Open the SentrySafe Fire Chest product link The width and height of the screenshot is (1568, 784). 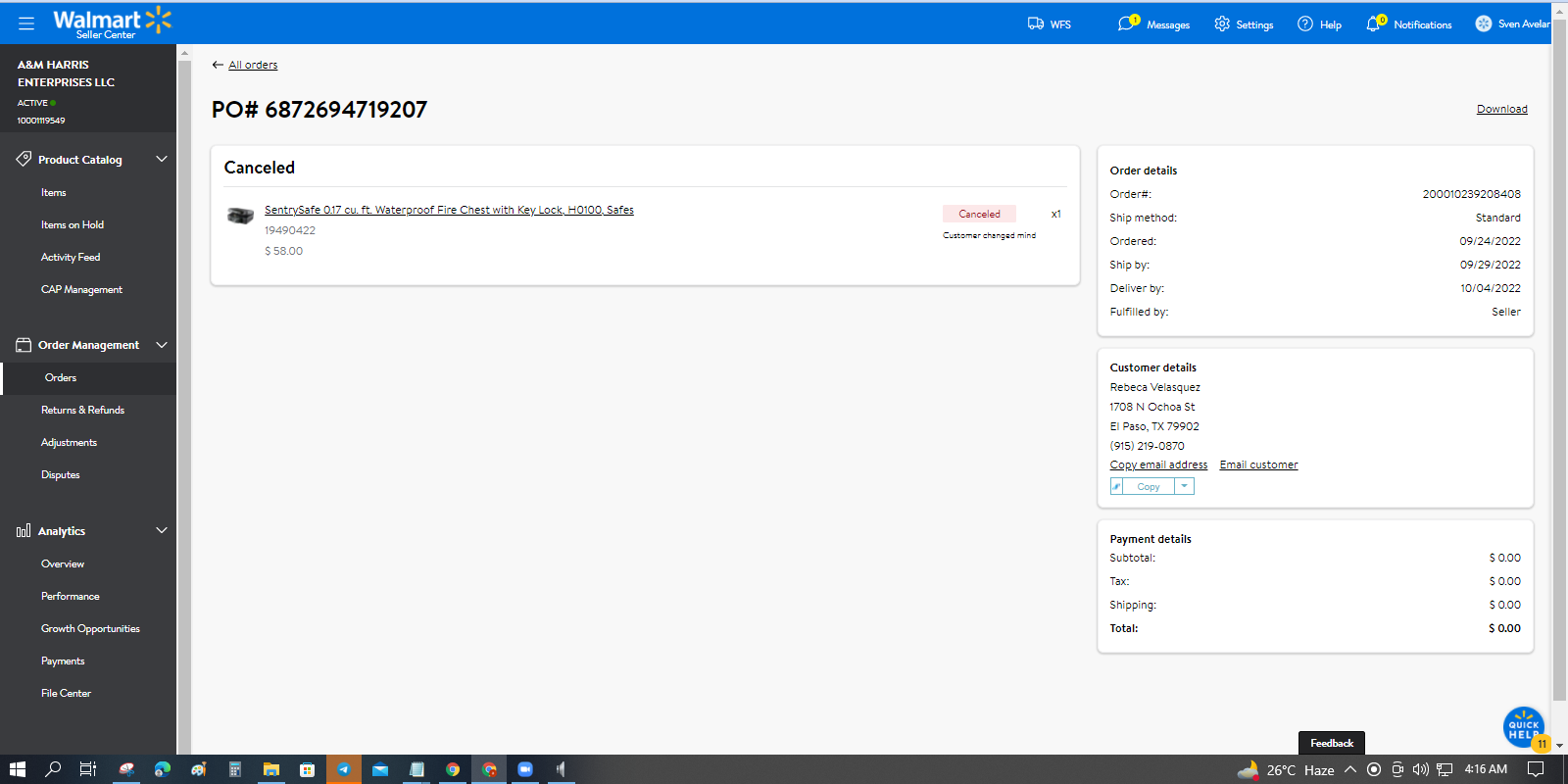[449, 210]
